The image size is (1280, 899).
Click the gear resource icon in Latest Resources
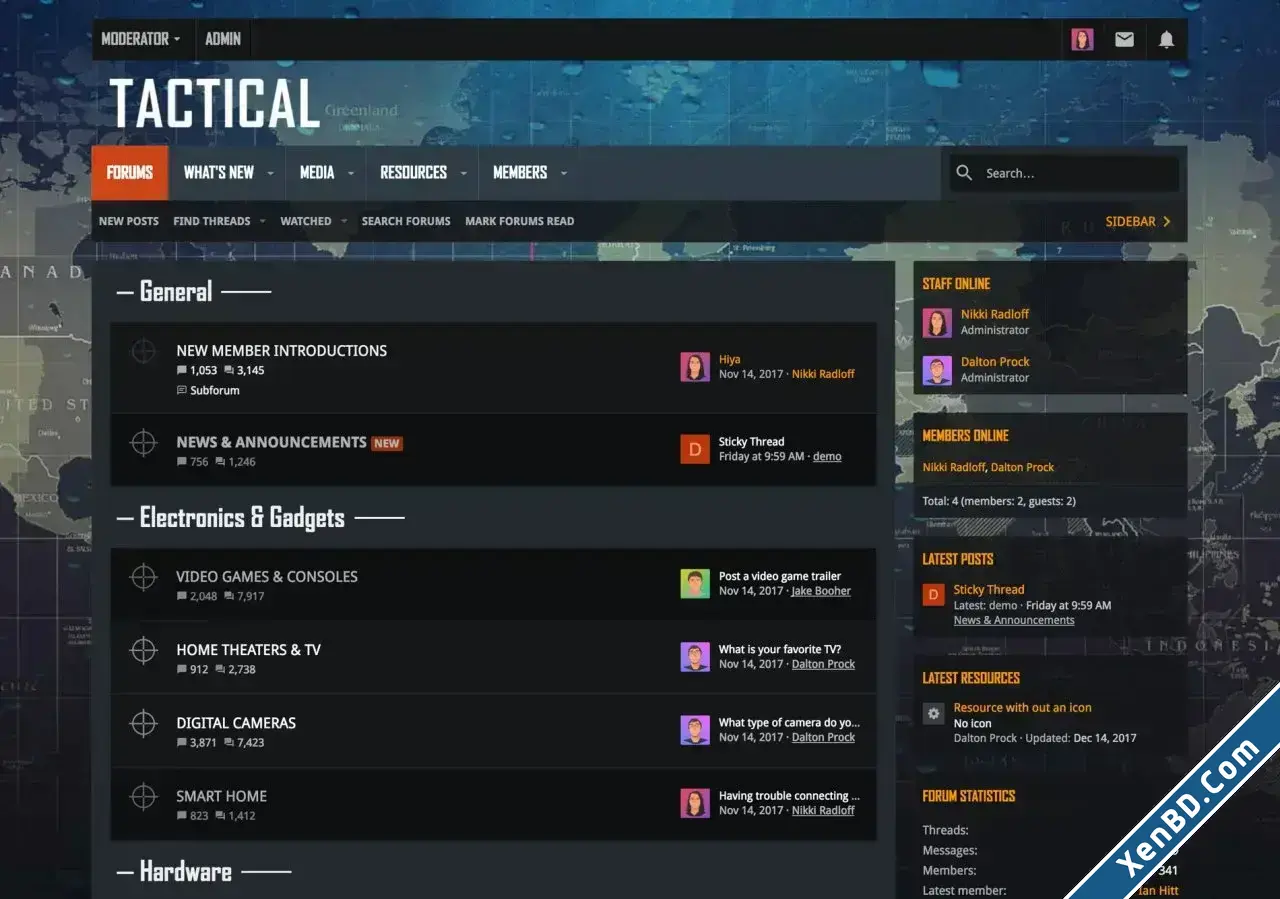(933, 714)
